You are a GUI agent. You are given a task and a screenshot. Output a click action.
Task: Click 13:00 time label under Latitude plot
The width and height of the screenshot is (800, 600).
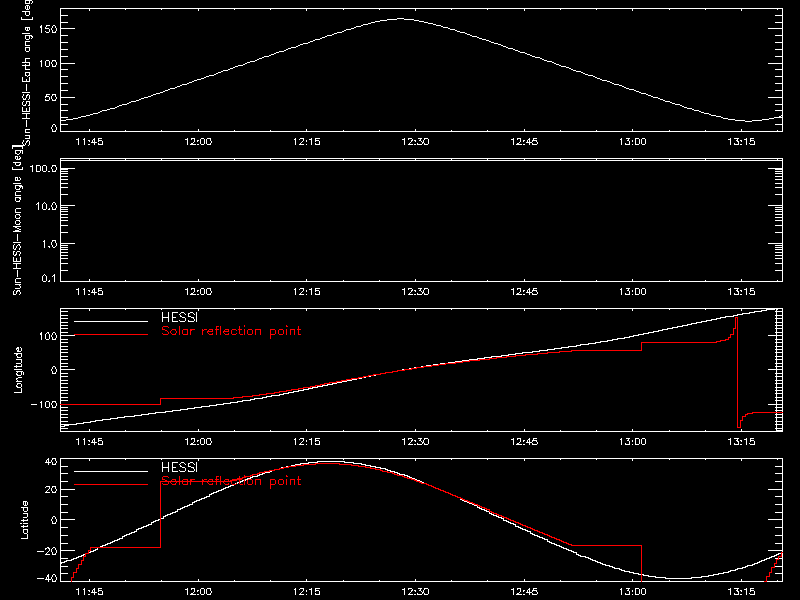pos(633,592)
